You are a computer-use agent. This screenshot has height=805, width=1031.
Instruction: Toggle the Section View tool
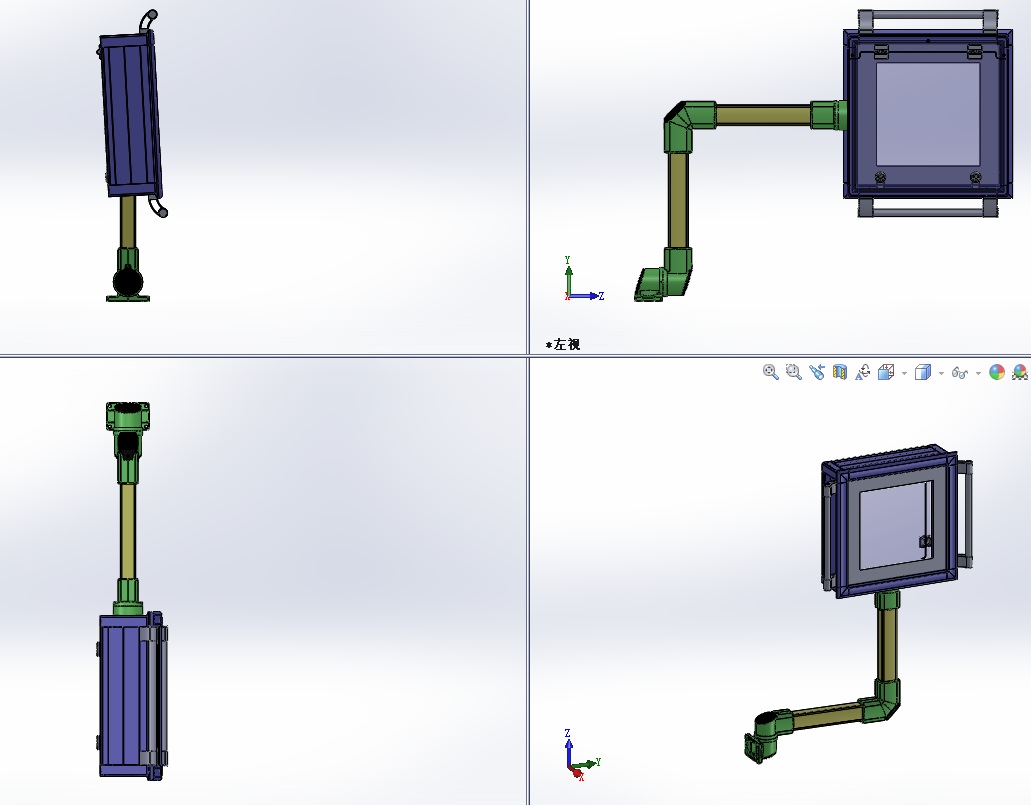pos(840,372)
